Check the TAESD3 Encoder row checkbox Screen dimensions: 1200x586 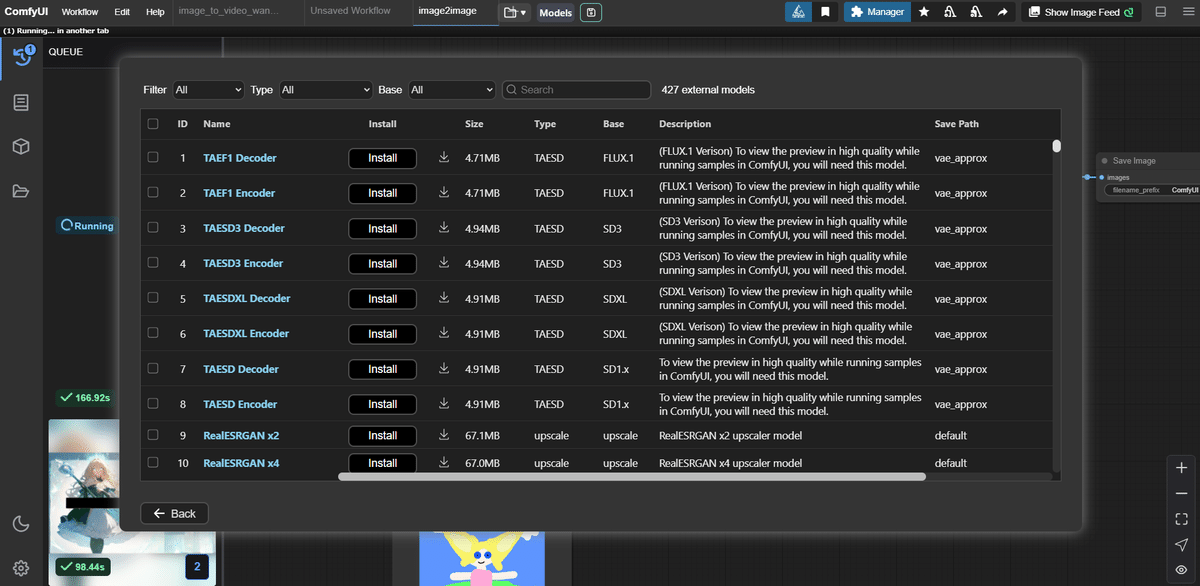pos(153,262)
